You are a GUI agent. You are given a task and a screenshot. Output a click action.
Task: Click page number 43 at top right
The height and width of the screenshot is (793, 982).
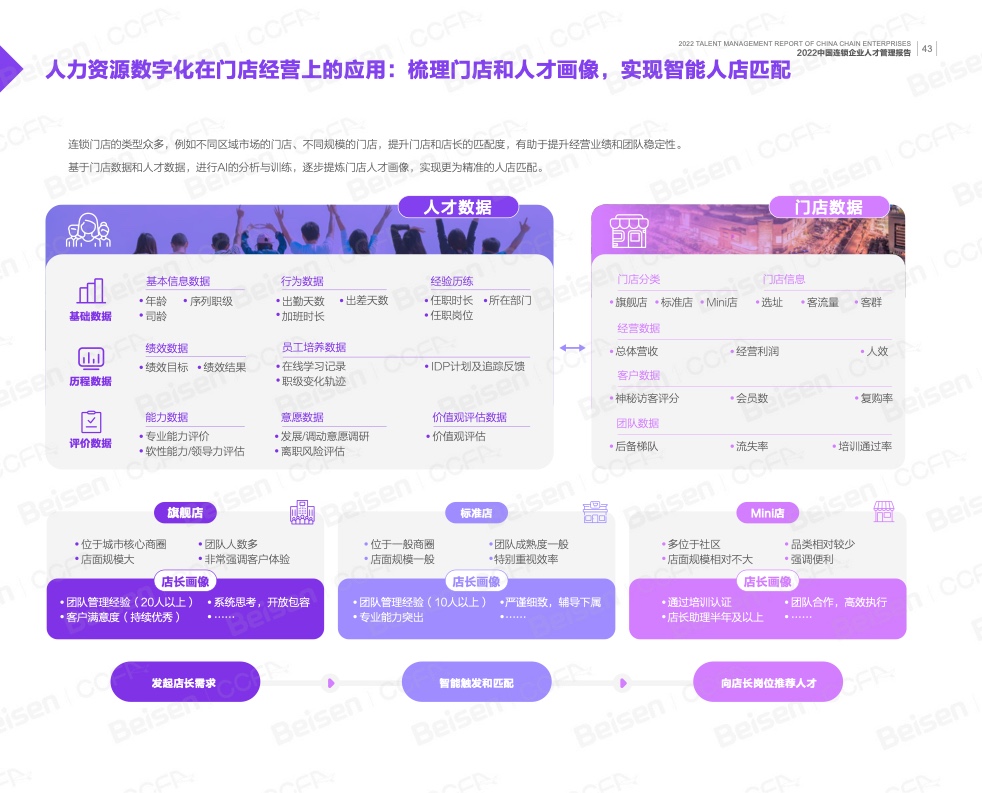point(927,48)
